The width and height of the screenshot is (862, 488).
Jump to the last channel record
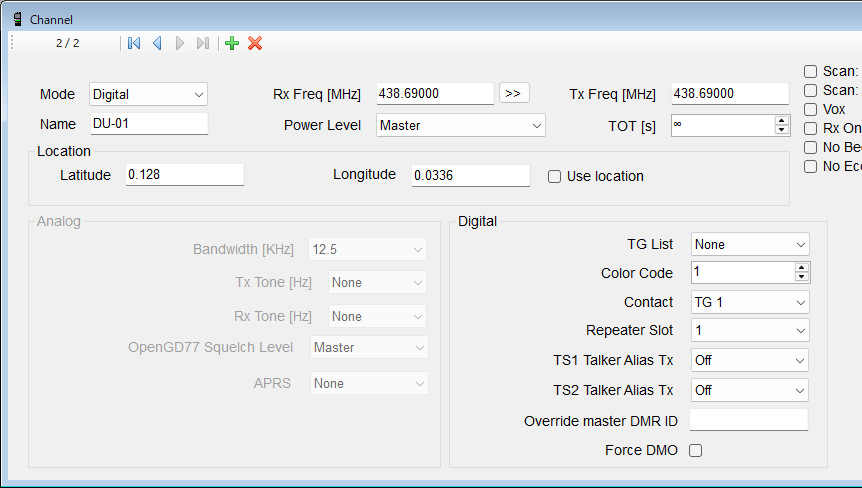[203, 43]
